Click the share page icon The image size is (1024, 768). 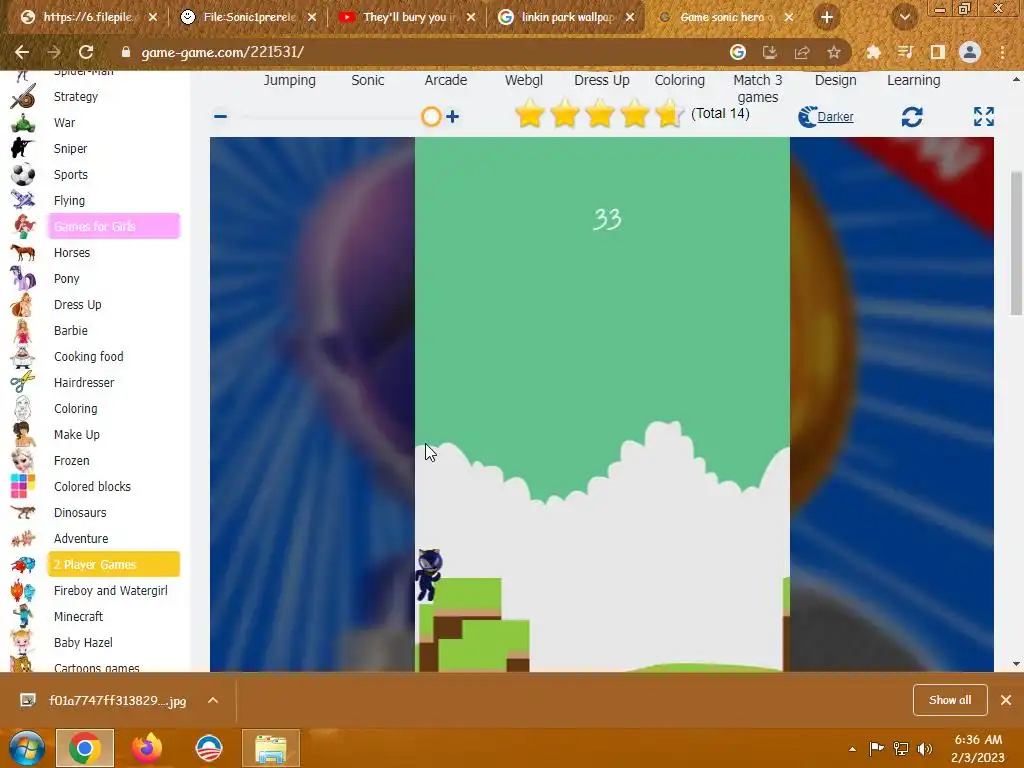click(802, 52)
